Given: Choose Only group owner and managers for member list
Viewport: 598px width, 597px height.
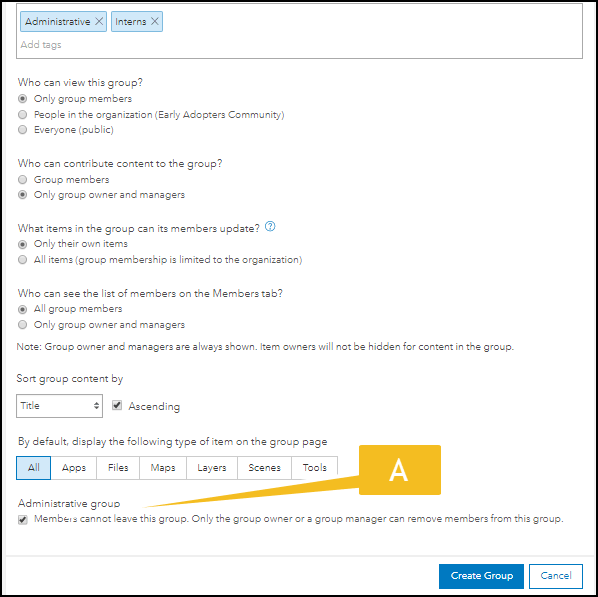Looking at the screenshot, I should coord(23,325).
